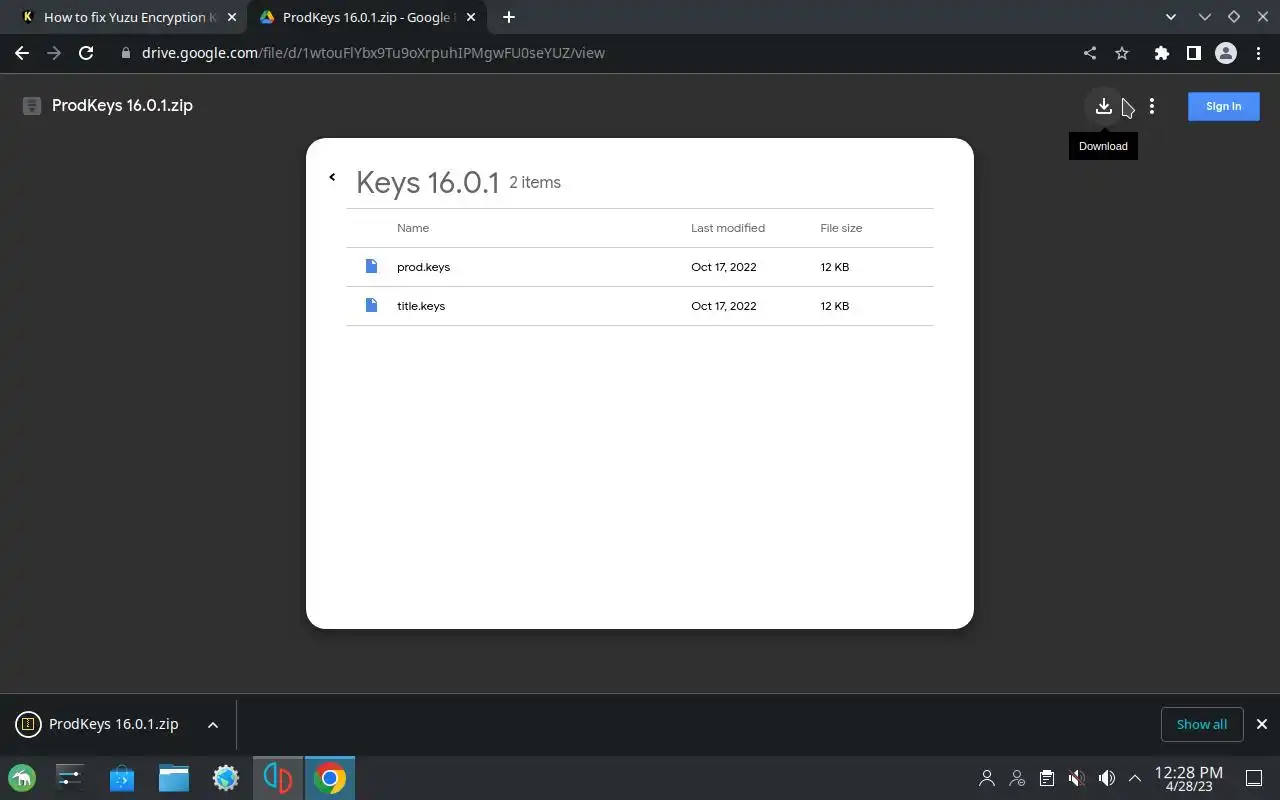Open the clock showing 12:28 PM
The height and width of the screenshot is (800, 1280).
[1188, 778]
